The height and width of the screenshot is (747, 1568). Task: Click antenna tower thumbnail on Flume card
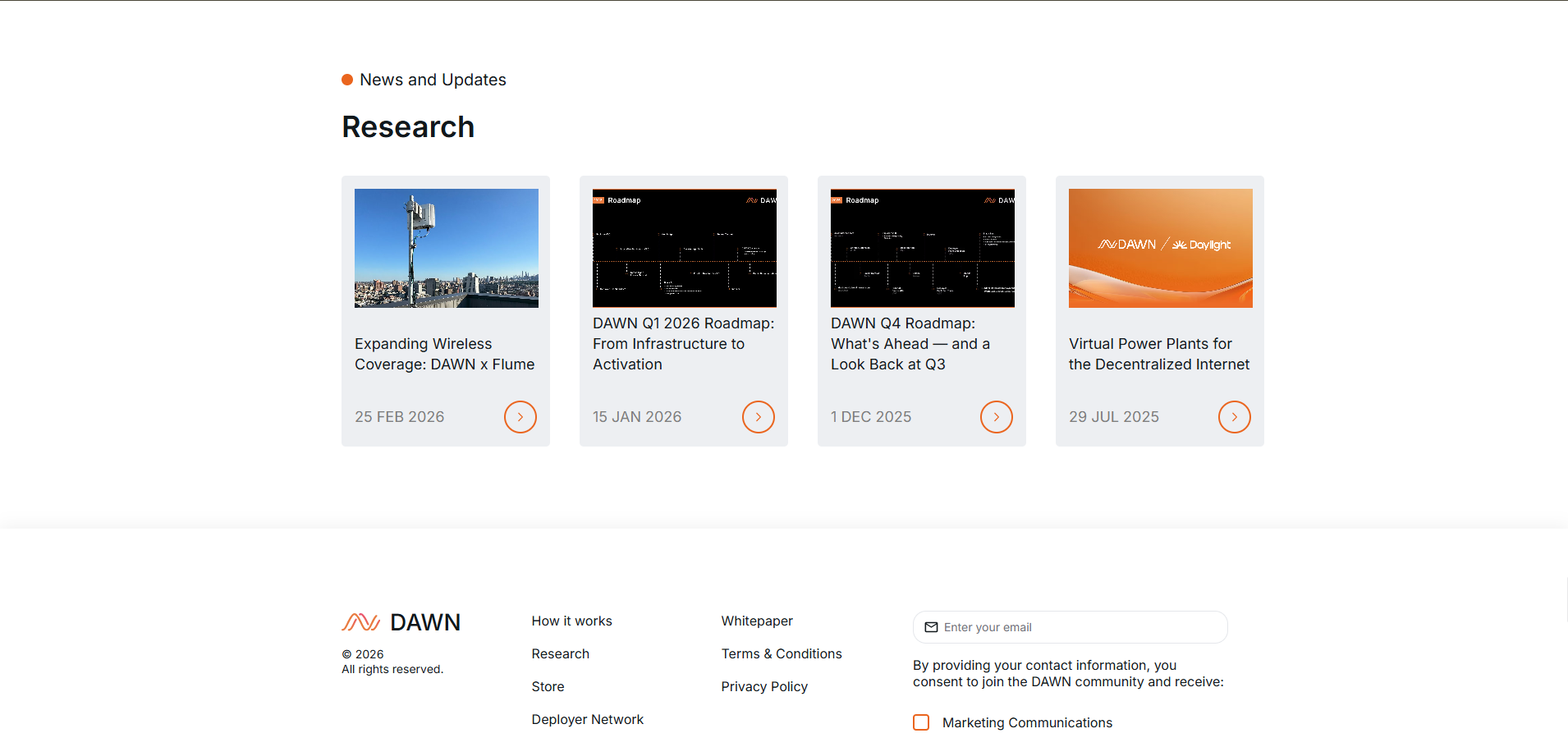point(447,248)
